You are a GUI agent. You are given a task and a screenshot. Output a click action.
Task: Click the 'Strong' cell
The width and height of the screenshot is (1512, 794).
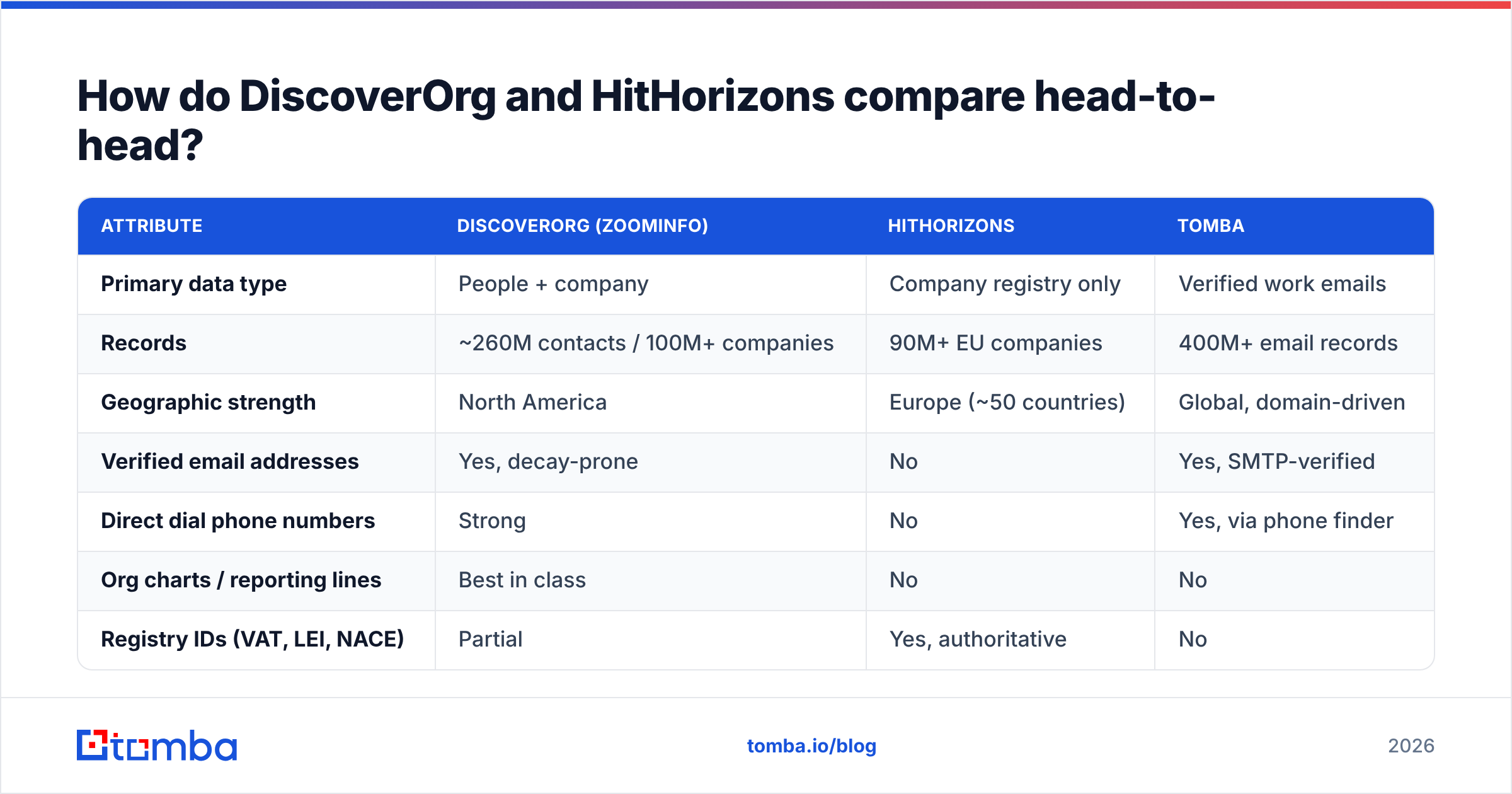point(492,521)
